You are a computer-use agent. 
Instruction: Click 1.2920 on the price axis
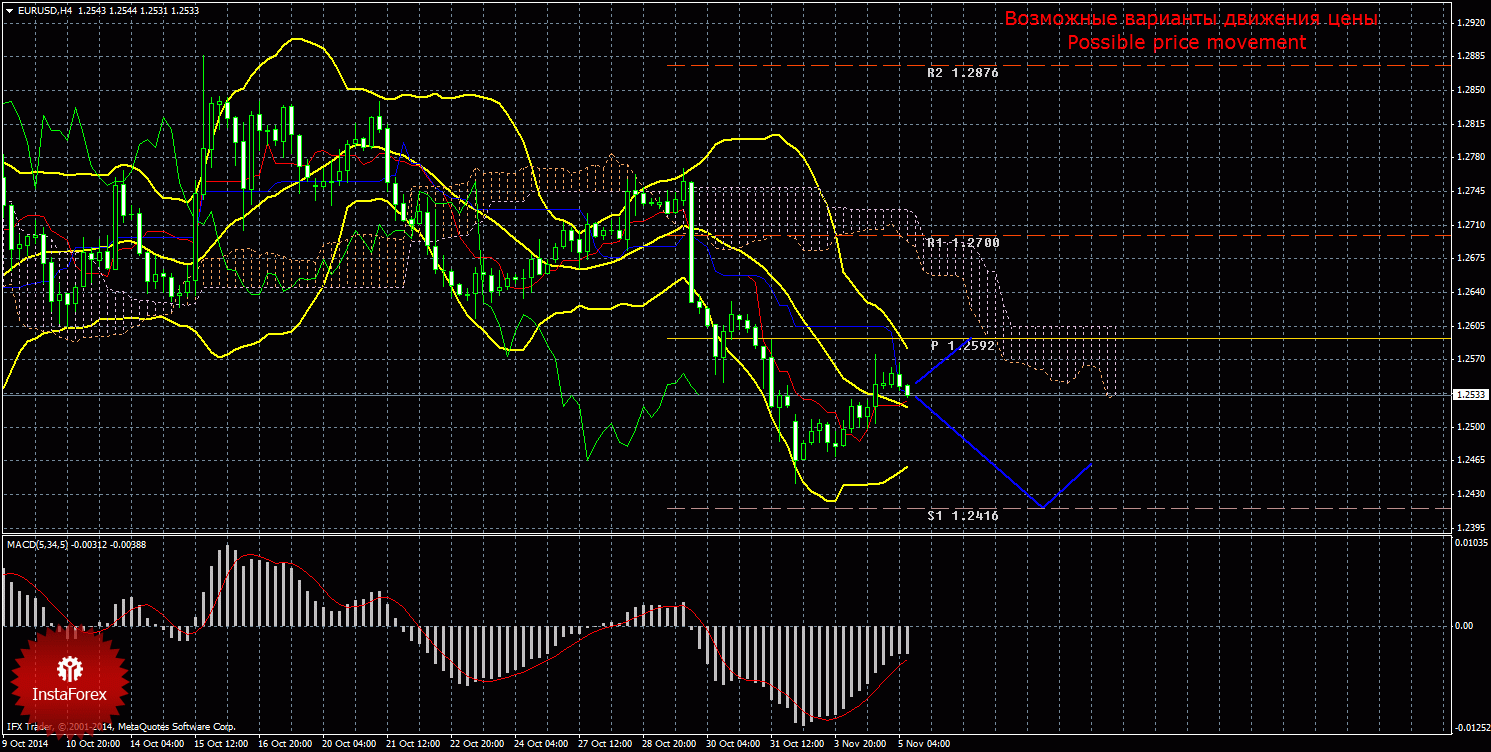click(x=1468, y=22)
